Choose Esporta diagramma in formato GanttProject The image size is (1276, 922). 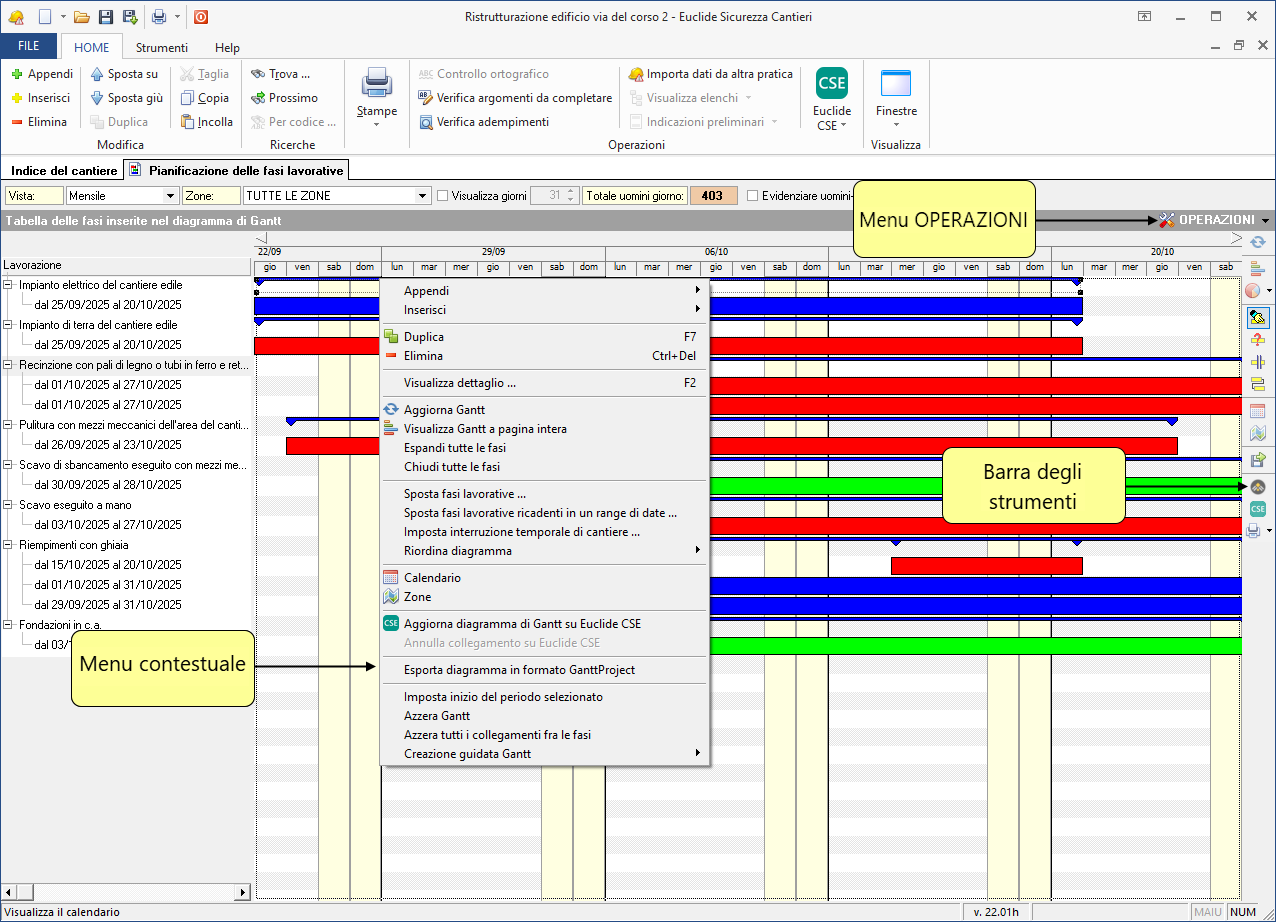(519, 670)
